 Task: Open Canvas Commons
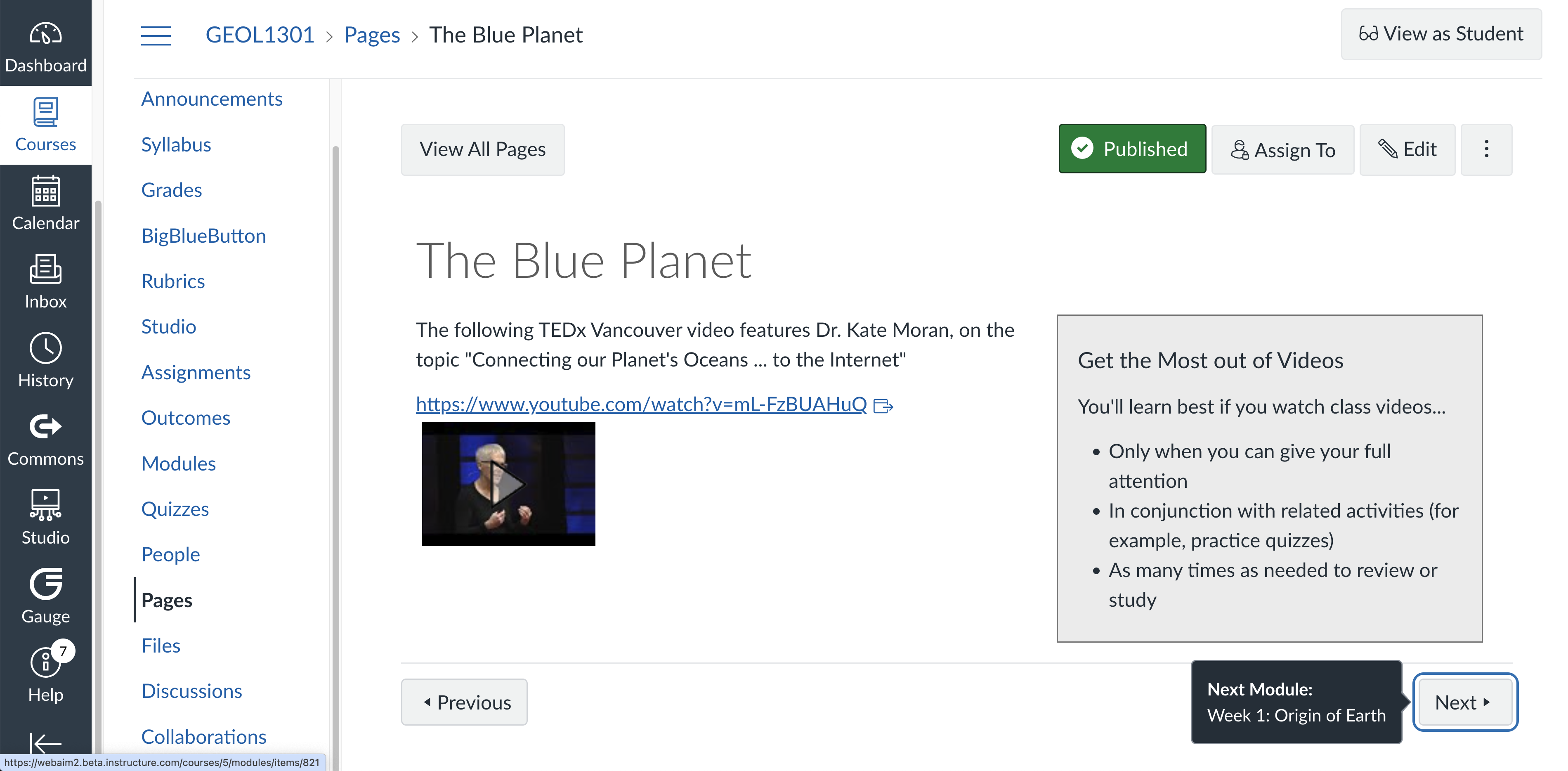pos(46,438)
